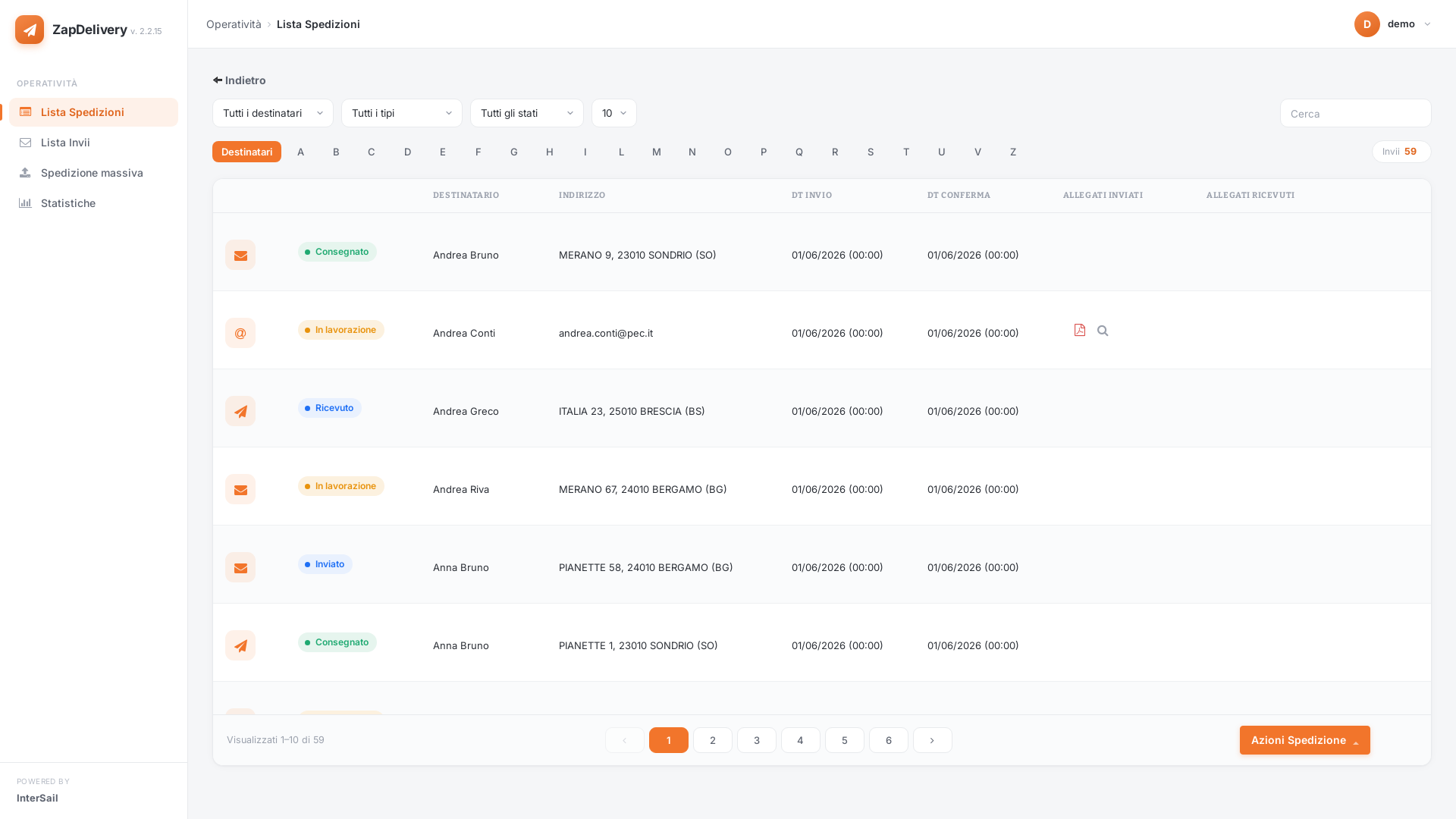Click the envelope icon for Andrea Bruno
Screen dimensions: 1456x819
[240, 255]
